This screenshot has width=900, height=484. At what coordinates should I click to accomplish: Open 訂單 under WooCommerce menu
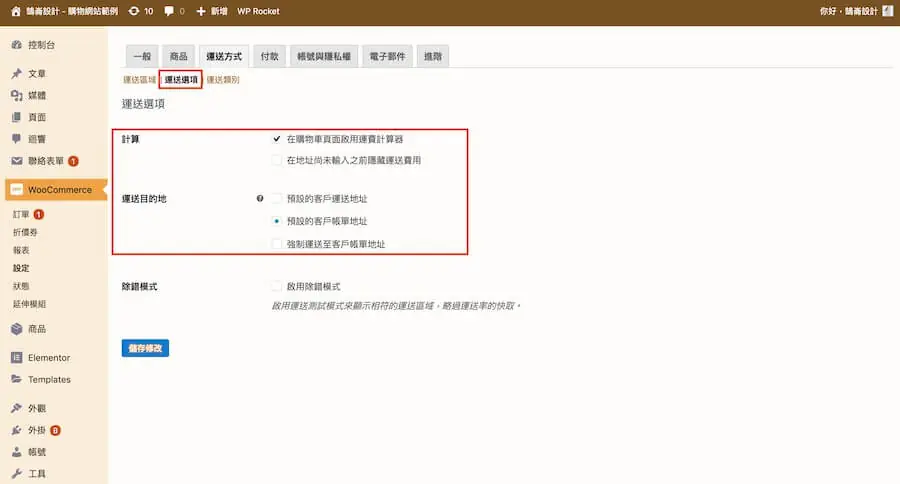point(21,214)
